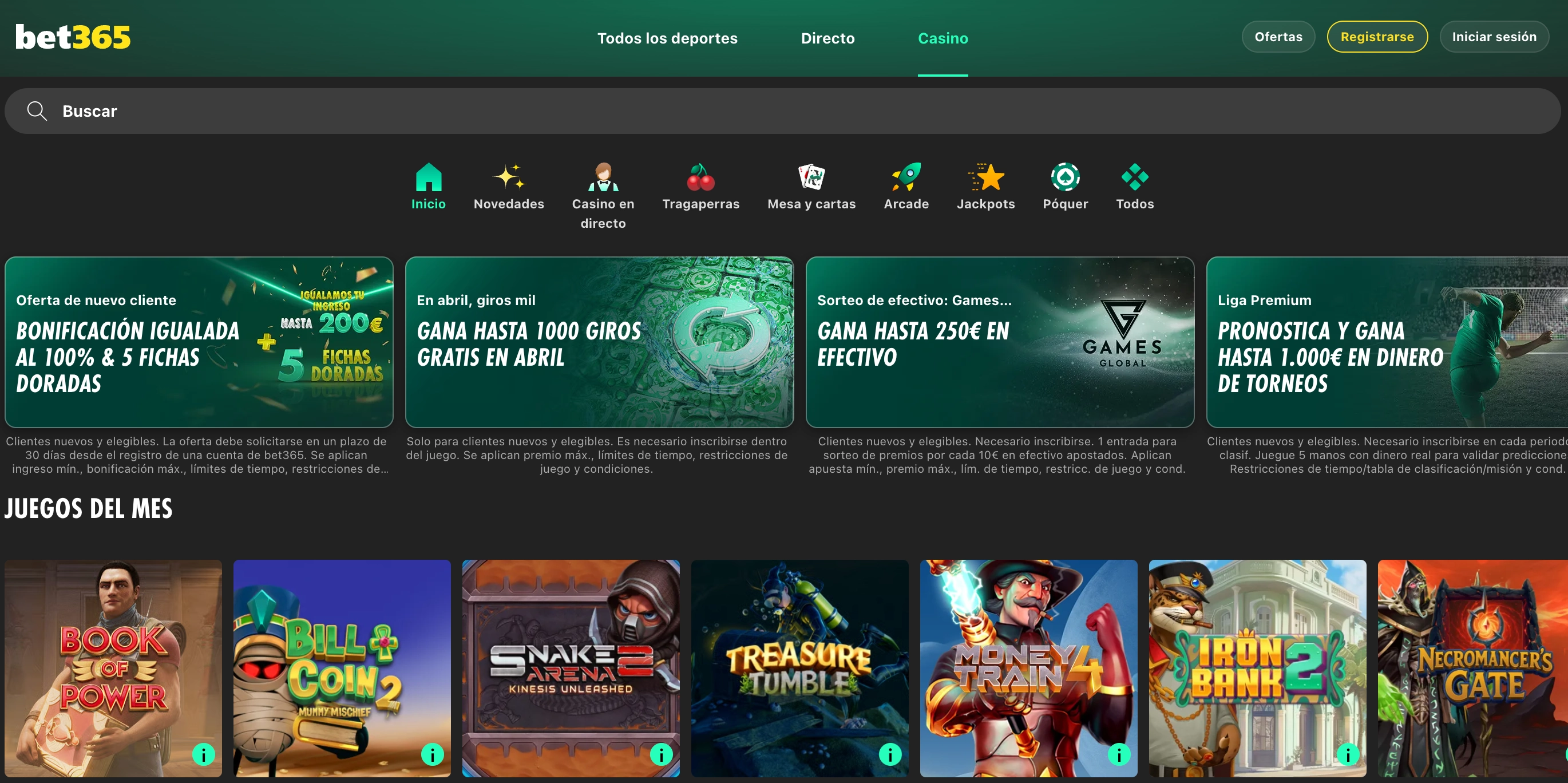Show info for Snake Arena 2

(661, 754)
